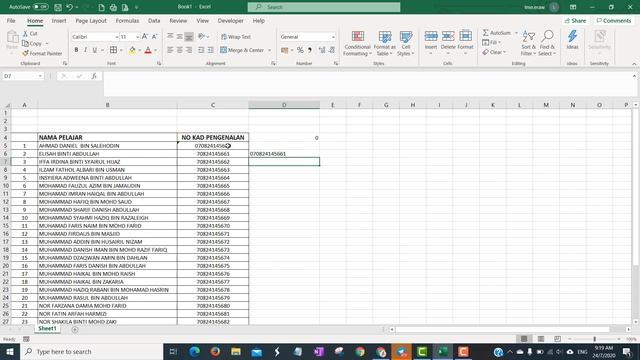Add a new sheet plus button

click(x=75, y=329)
